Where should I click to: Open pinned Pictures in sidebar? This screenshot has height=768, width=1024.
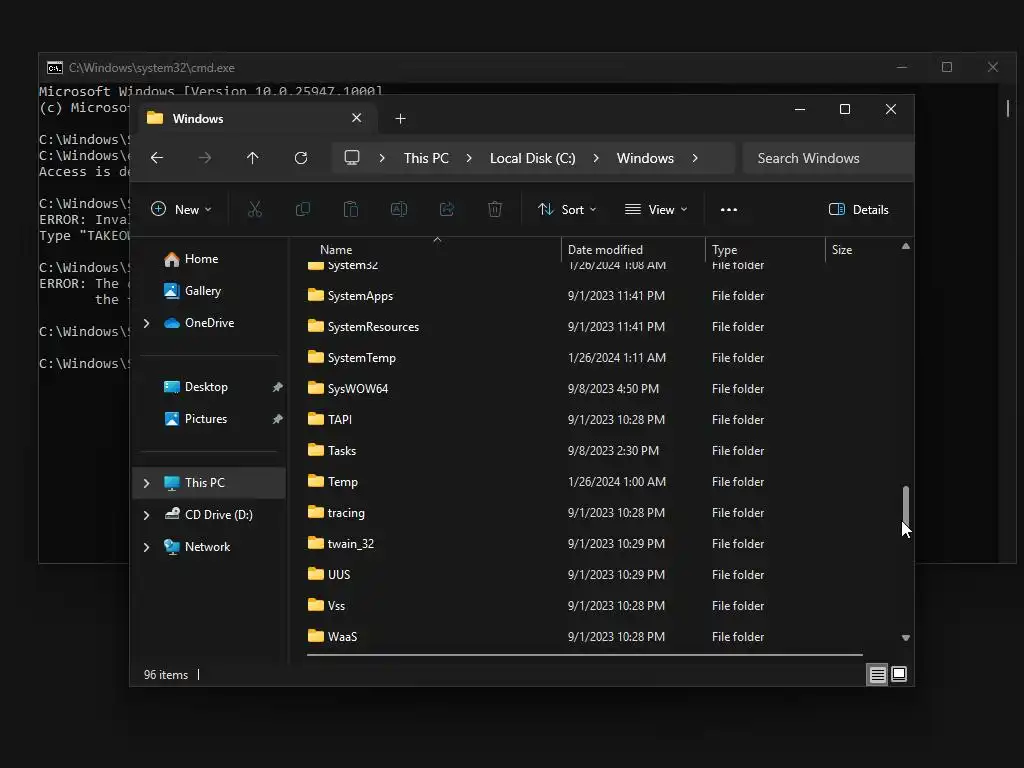pos(206,419)
